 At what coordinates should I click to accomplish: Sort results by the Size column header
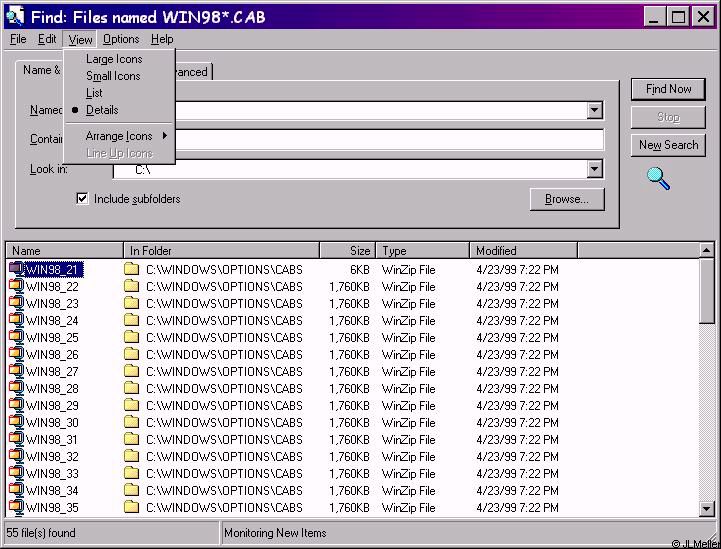(348, 251)
